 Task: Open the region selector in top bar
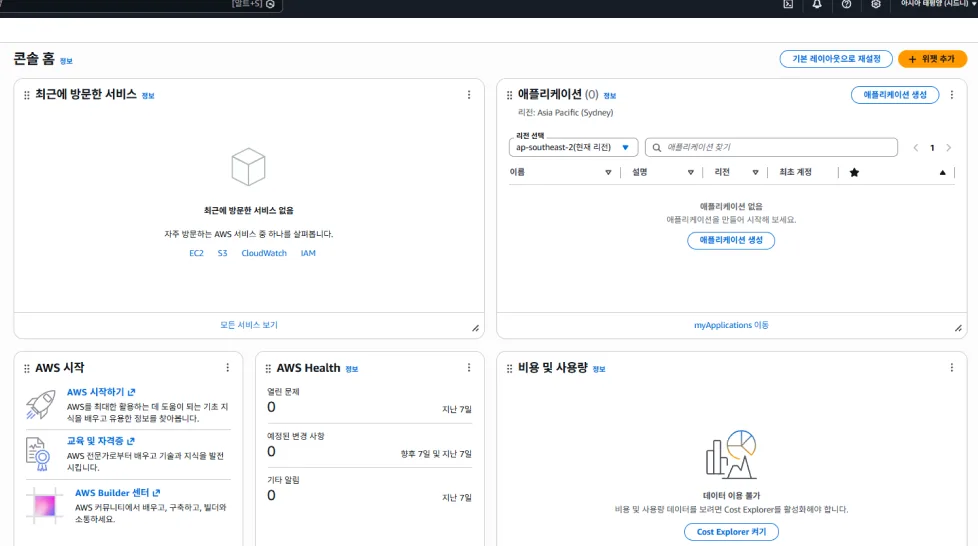[938, 4]
